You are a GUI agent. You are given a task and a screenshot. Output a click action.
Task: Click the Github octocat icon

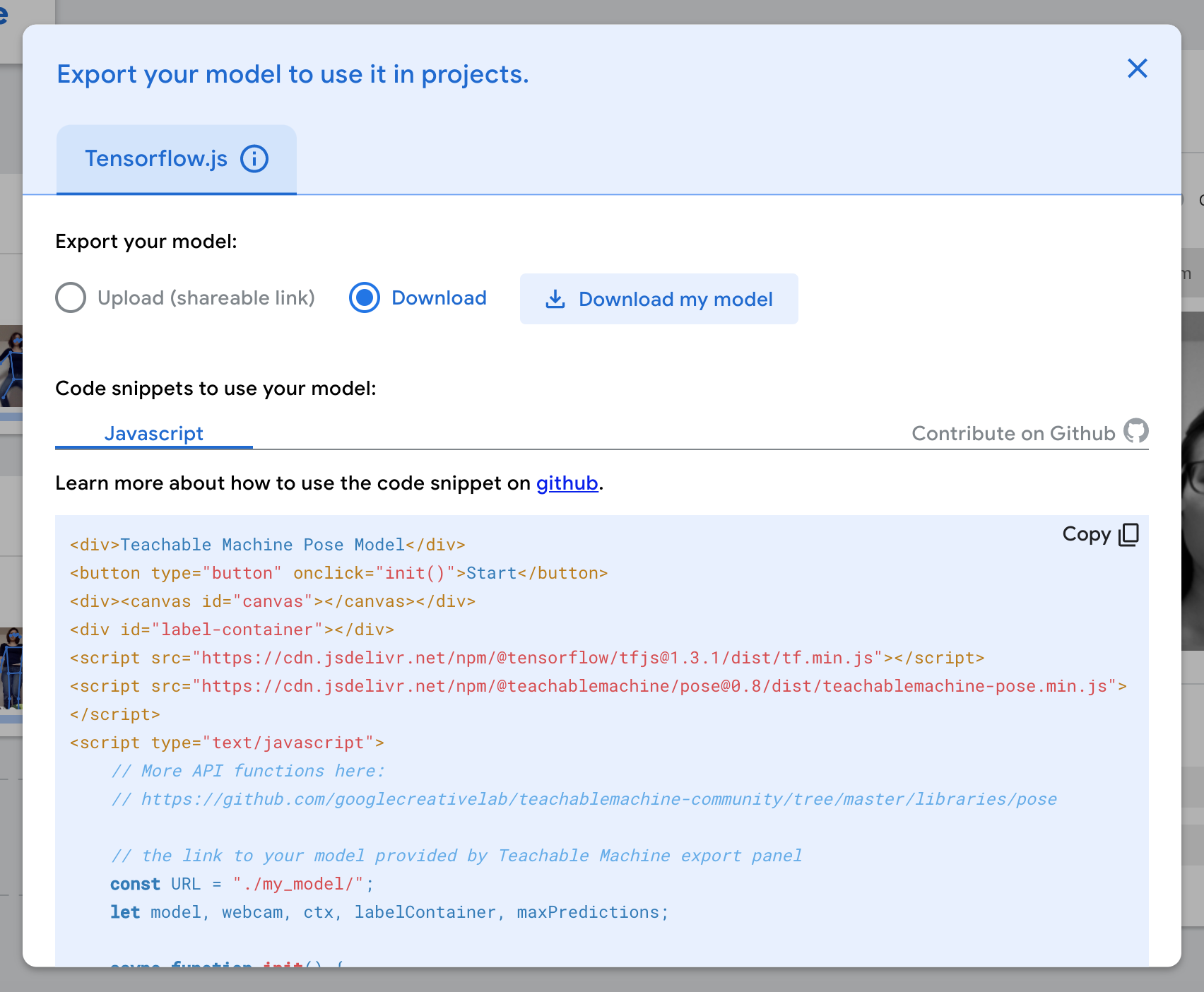[1136, 431]
